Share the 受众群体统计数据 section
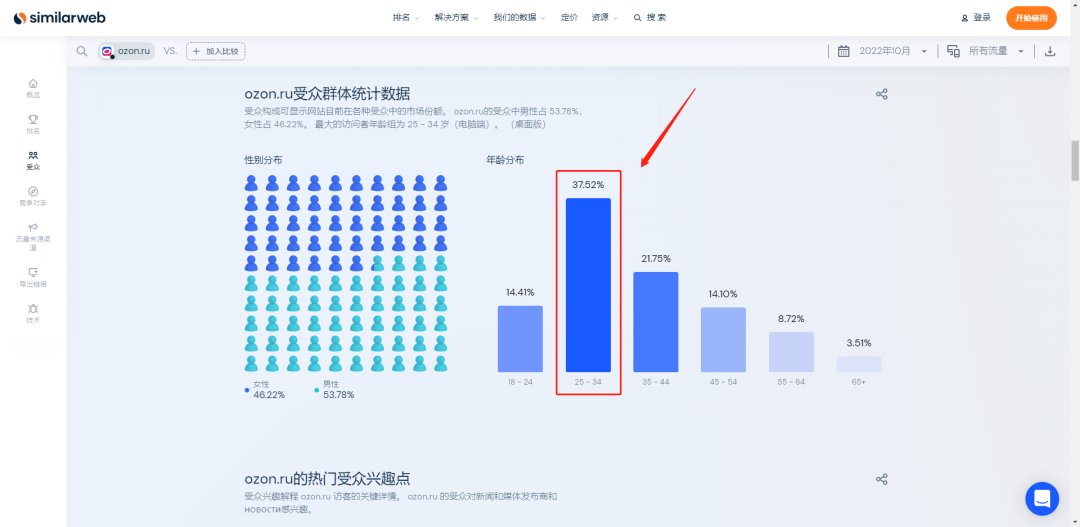This screenshot has width=1080, height=527. pyautogui.click(x=881, y=94)
